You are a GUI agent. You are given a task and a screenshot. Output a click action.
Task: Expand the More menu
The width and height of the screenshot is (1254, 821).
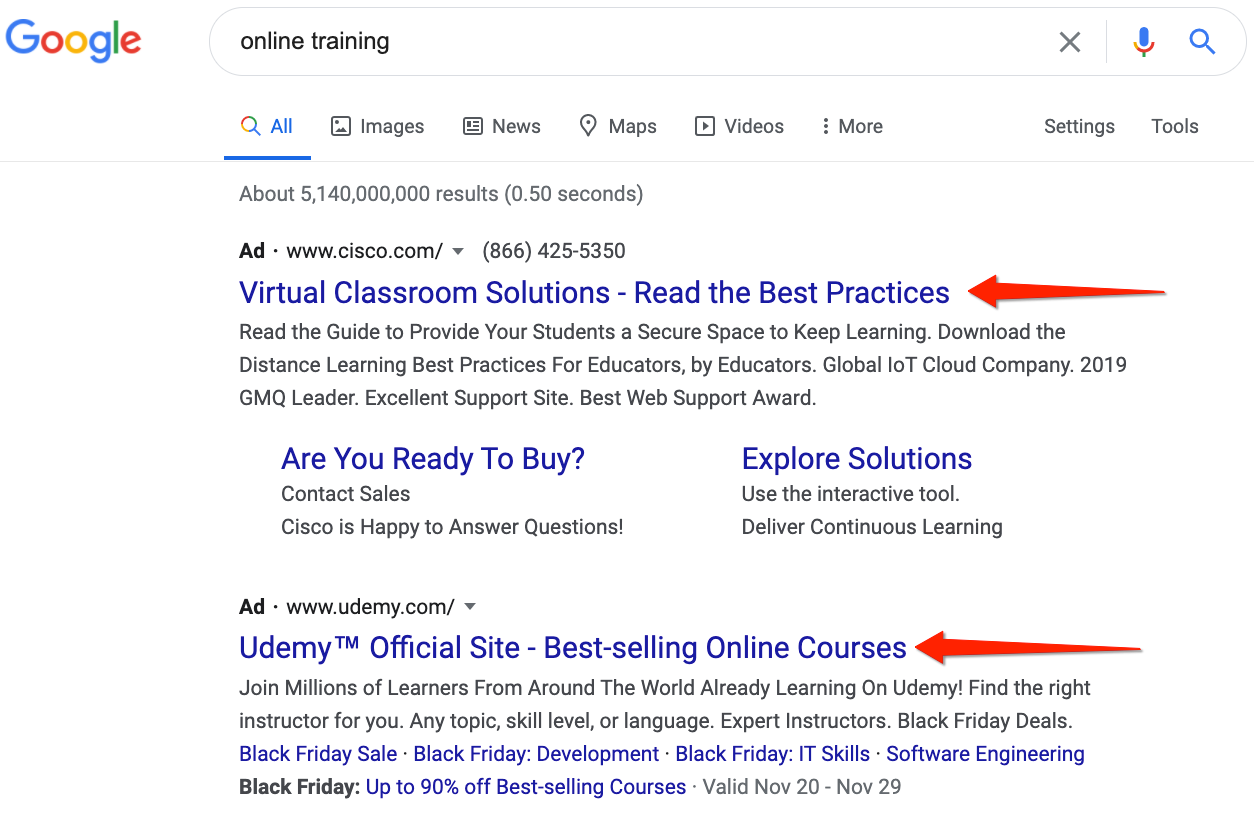click(x=851, y=126)
